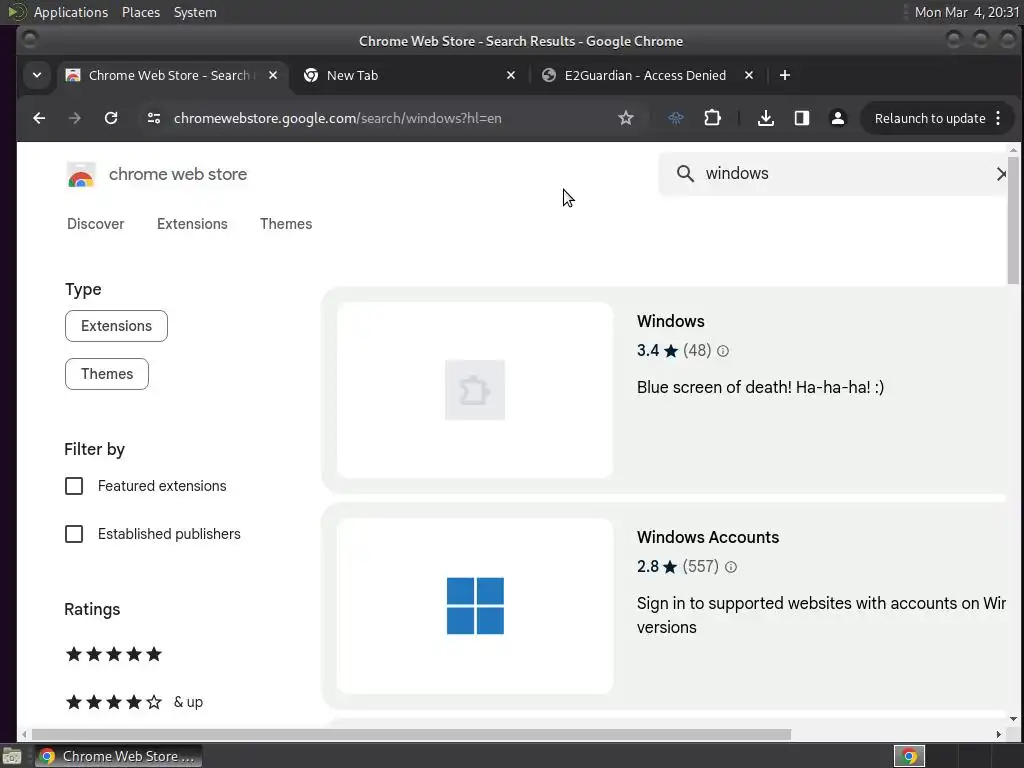Click the Chrome workspace icon in bottom panel
This screenshot has width=1024, height=768.
[x=909, y=756]
